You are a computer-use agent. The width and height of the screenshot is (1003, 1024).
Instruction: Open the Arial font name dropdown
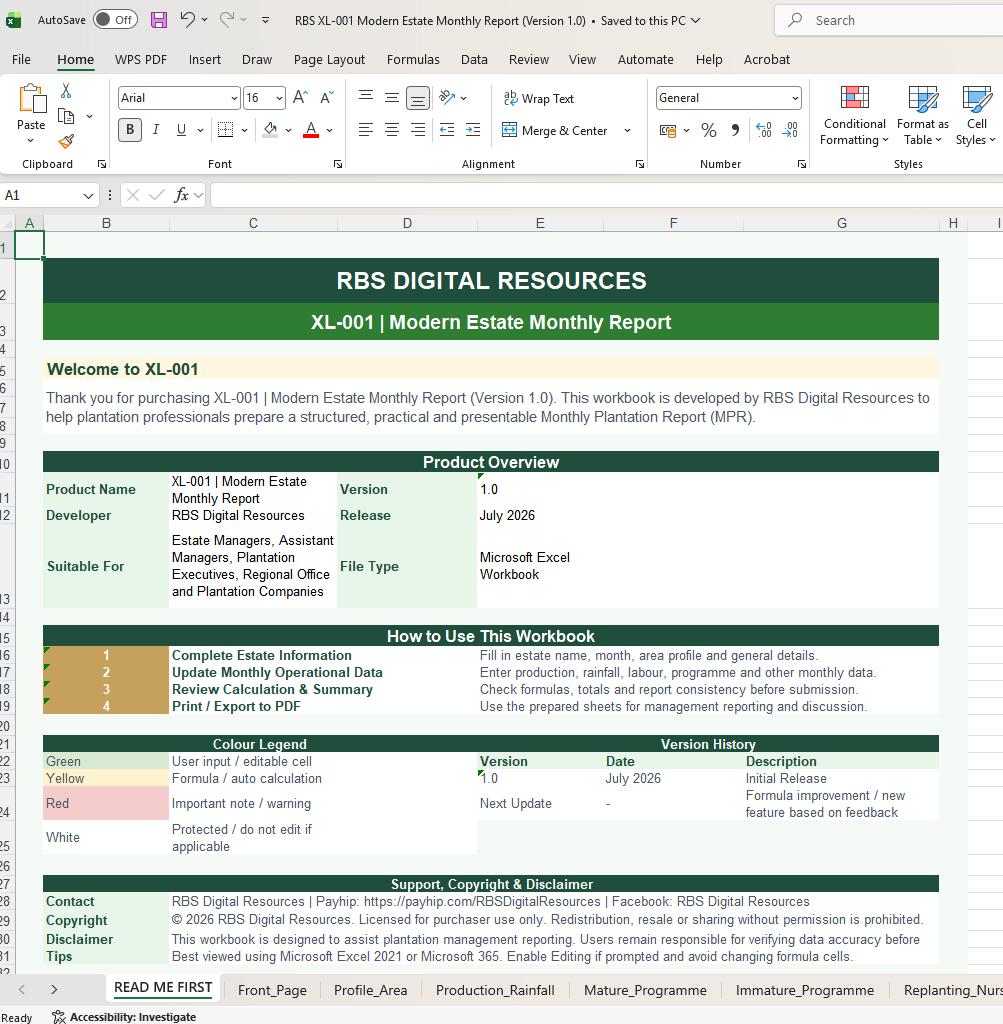coord(234,99)
